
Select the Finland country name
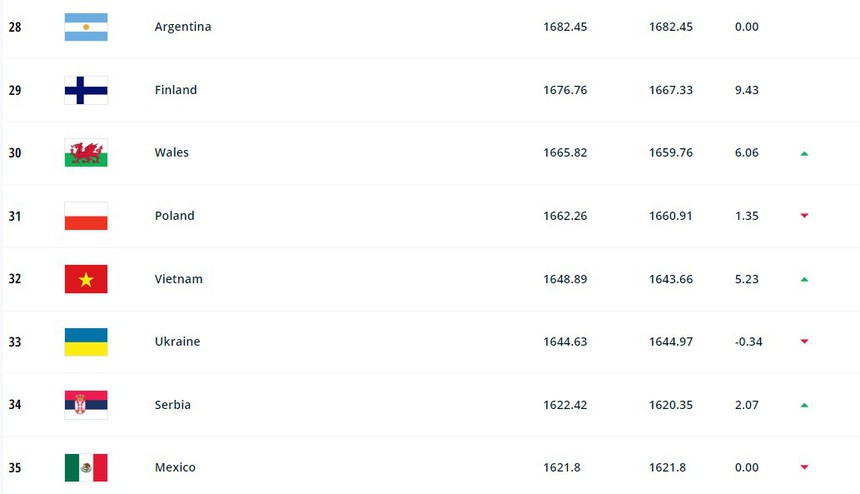click(x=176, y=90)
